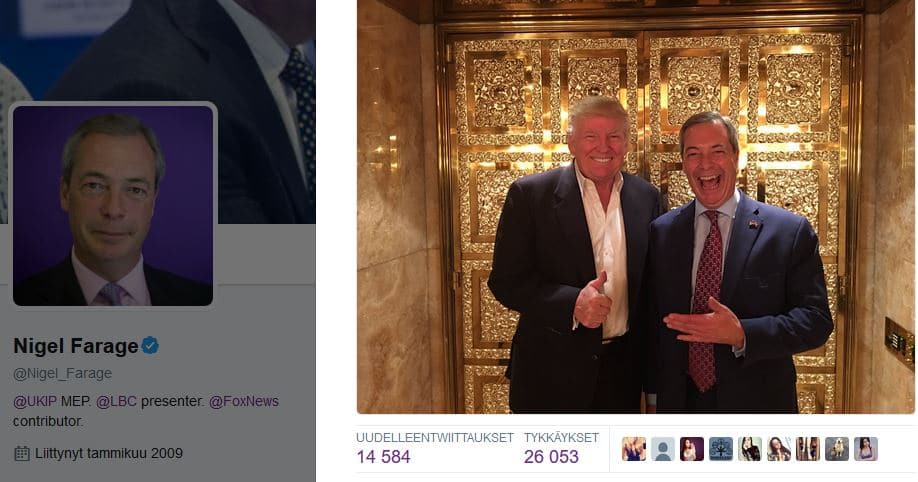Open the @FoxNews mention in bio
Screen dimensions: 918x482
[x=243, y=401]
